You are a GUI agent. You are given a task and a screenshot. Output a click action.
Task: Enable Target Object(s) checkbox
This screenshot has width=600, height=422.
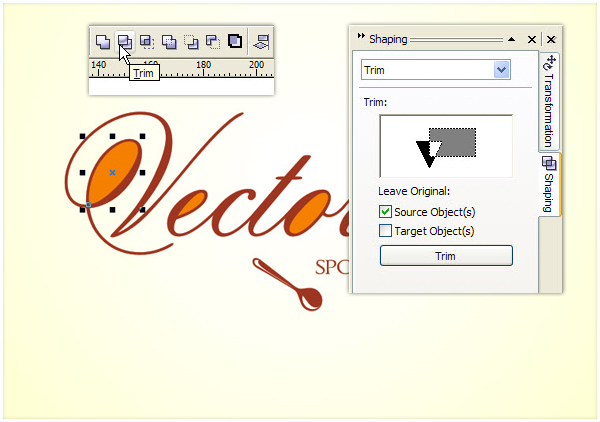point(385,231)
